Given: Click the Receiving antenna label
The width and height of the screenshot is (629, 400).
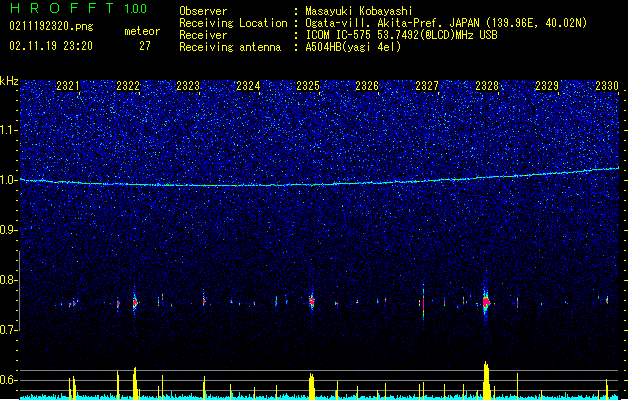Looking at the screenshot, I should (x=230, y=47).
